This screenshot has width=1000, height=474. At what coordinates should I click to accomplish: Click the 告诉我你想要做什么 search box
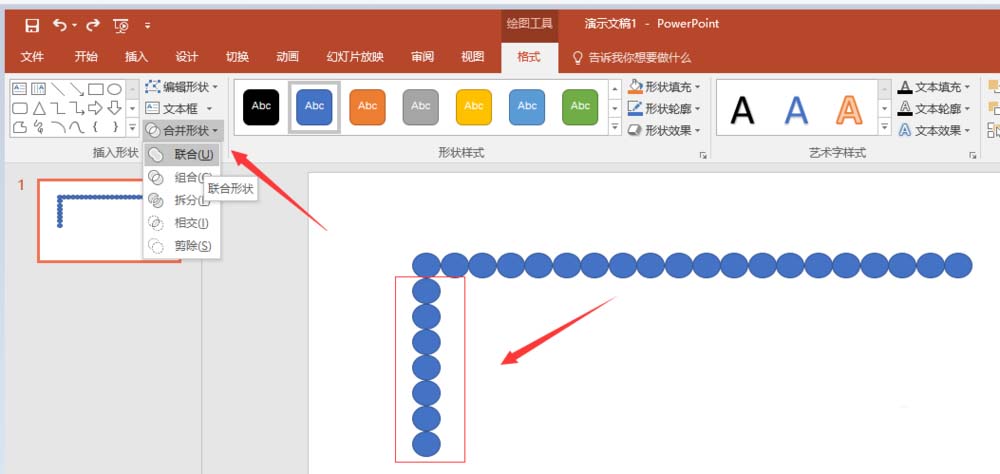click(632, 57)
